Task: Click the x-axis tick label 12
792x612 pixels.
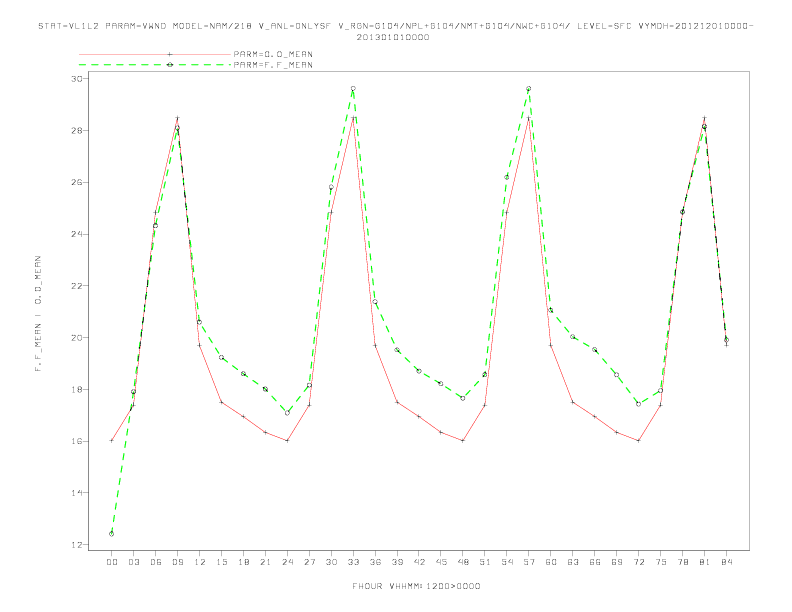Action: click(200, 562)
